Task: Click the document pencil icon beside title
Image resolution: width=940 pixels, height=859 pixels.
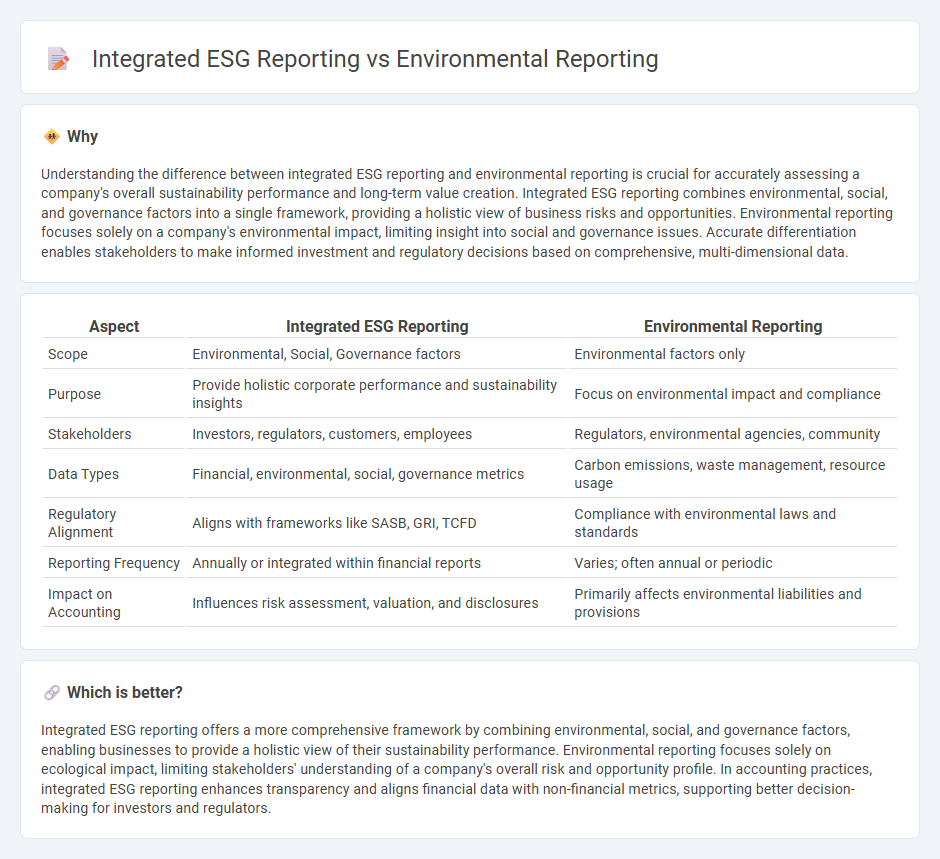Action: pos(58,59)
